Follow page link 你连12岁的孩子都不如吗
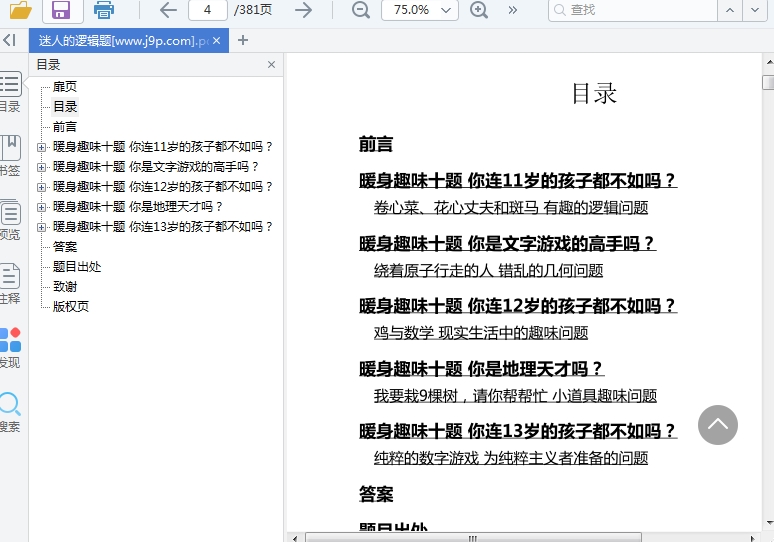The width and height of the screenshot is (774, 542). click(518, 306)
